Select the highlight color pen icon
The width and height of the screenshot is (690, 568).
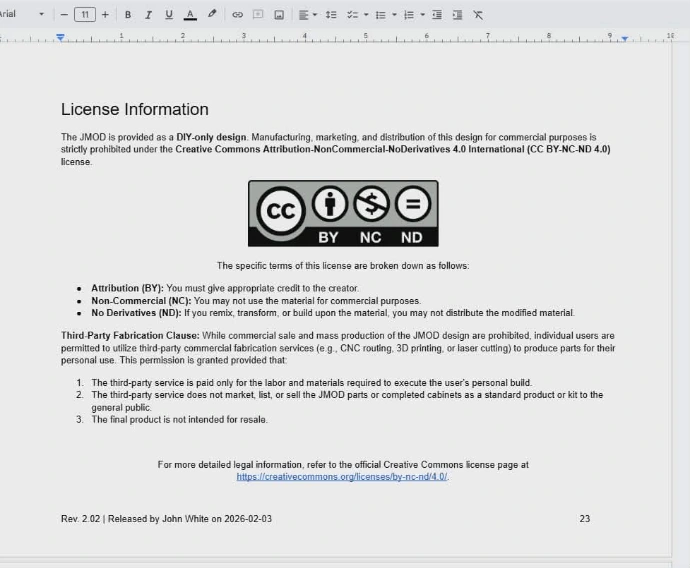click(212, 15)
